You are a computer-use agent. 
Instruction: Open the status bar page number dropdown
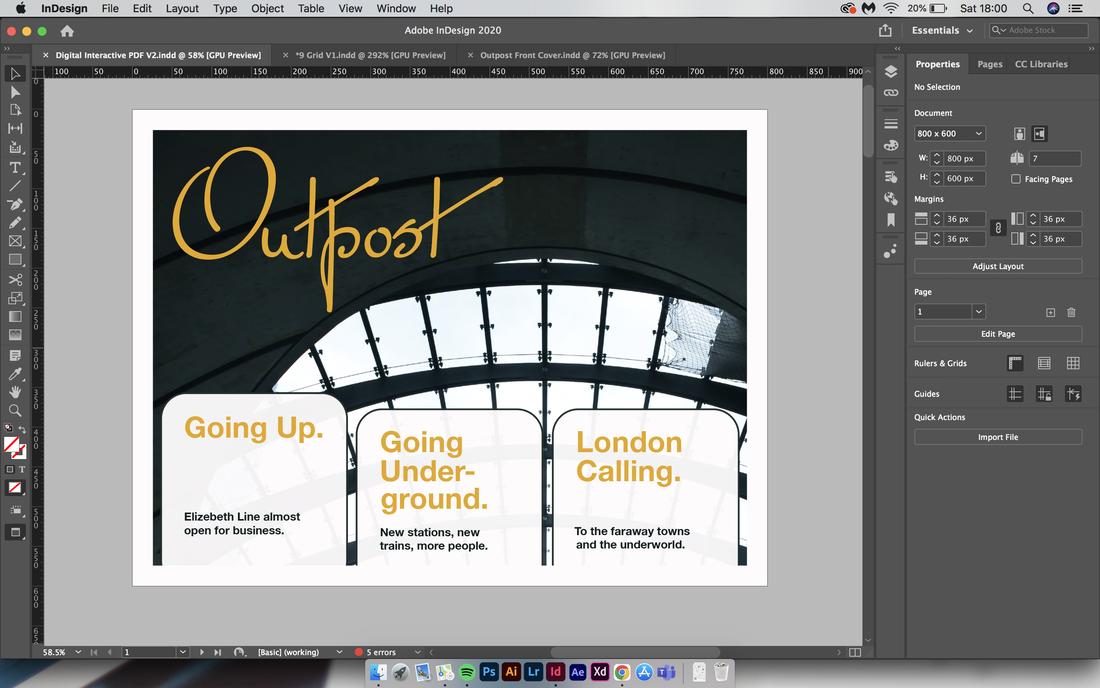(182, 652)
